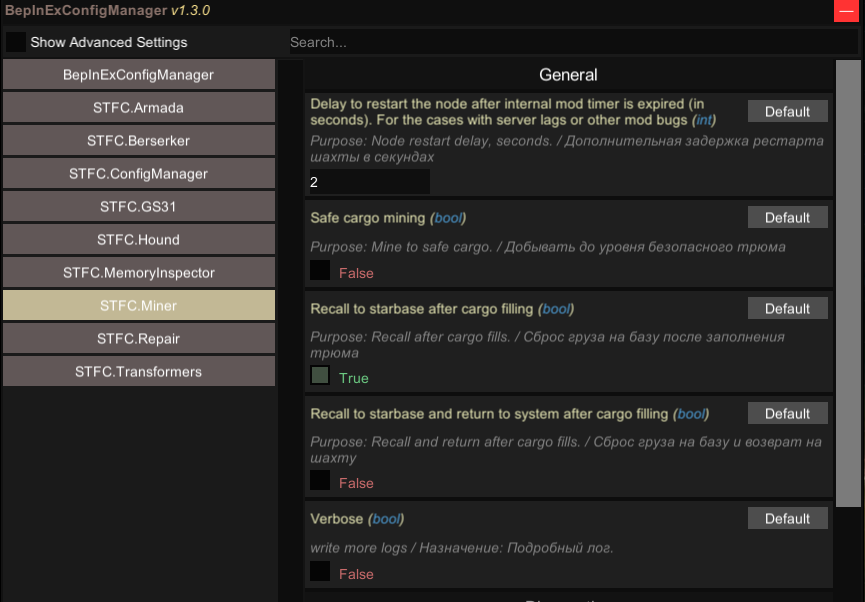
Task: Select STFC.GS31 plugin
Action: 138,206
